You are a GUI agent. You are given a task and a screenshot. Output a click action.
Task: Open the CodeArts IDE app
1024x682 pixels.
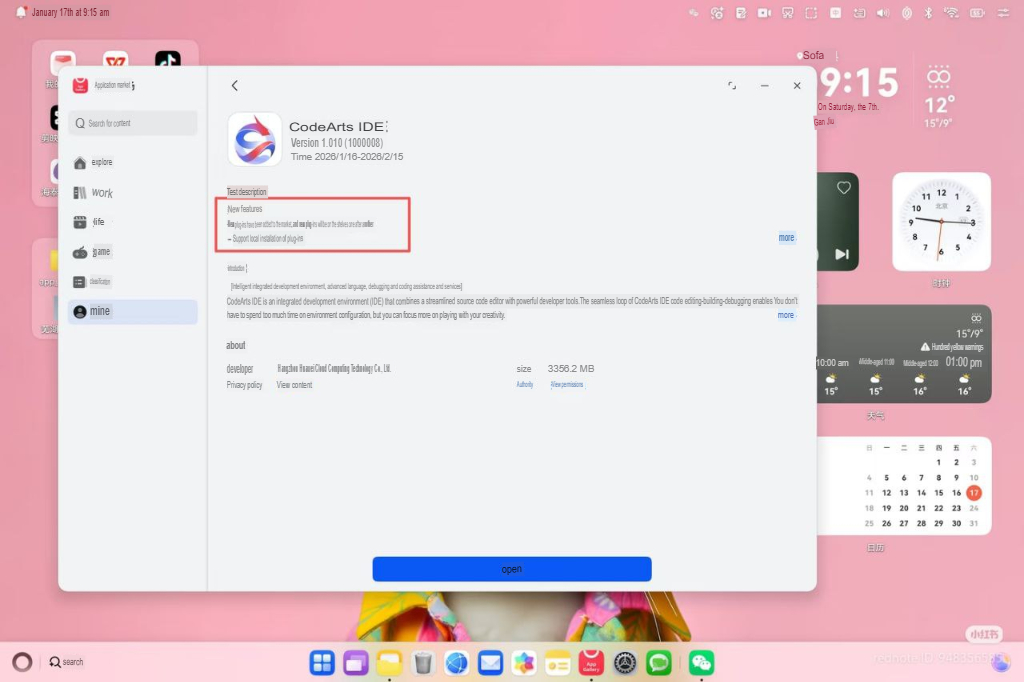click(x=512, y=569)
